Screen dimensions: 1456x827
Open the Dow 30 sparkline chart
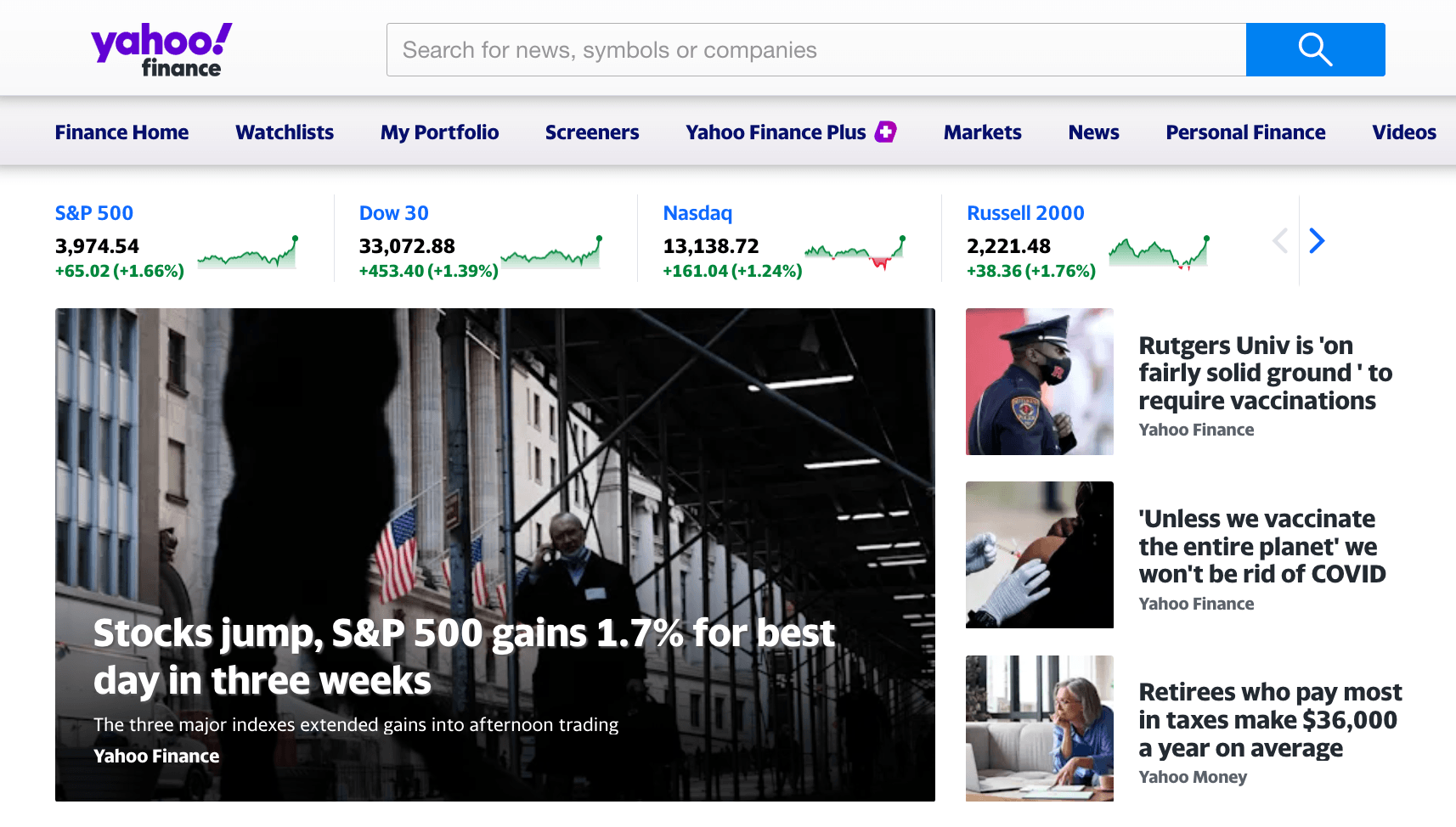point(551,253)
